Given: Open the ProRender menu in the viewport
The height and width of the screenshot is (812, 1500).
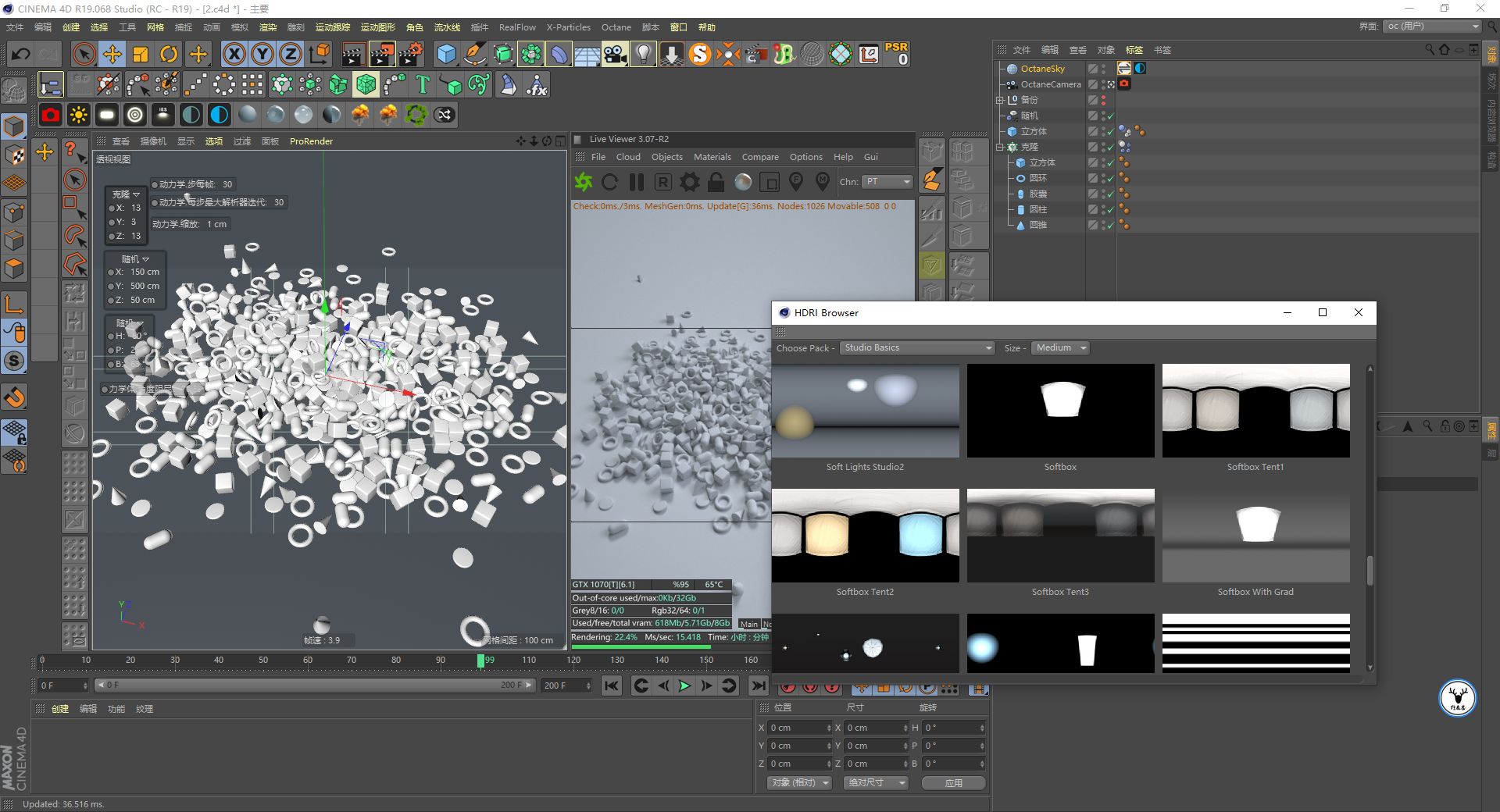Looking at the screenshot, I should tap(311, 141).
